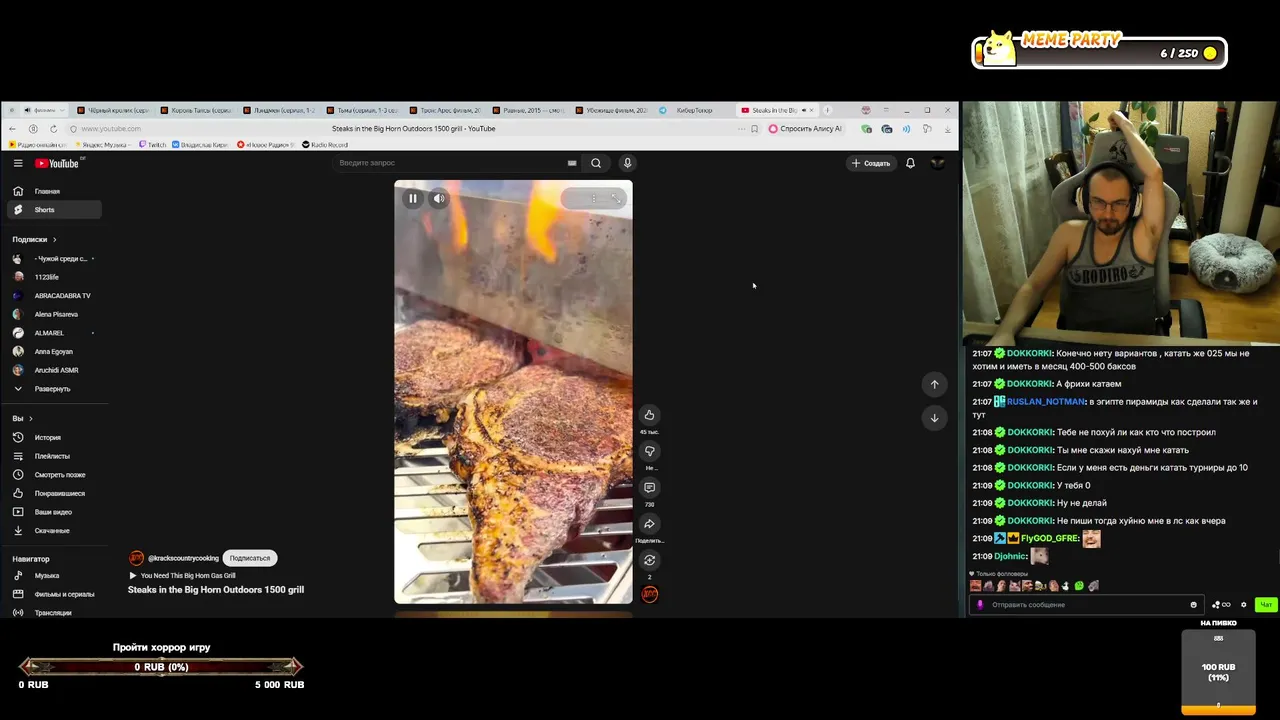Click the Подписаться (Subscribe) button
This screenshot has height=720, width=1280.
tap(250, 558)
